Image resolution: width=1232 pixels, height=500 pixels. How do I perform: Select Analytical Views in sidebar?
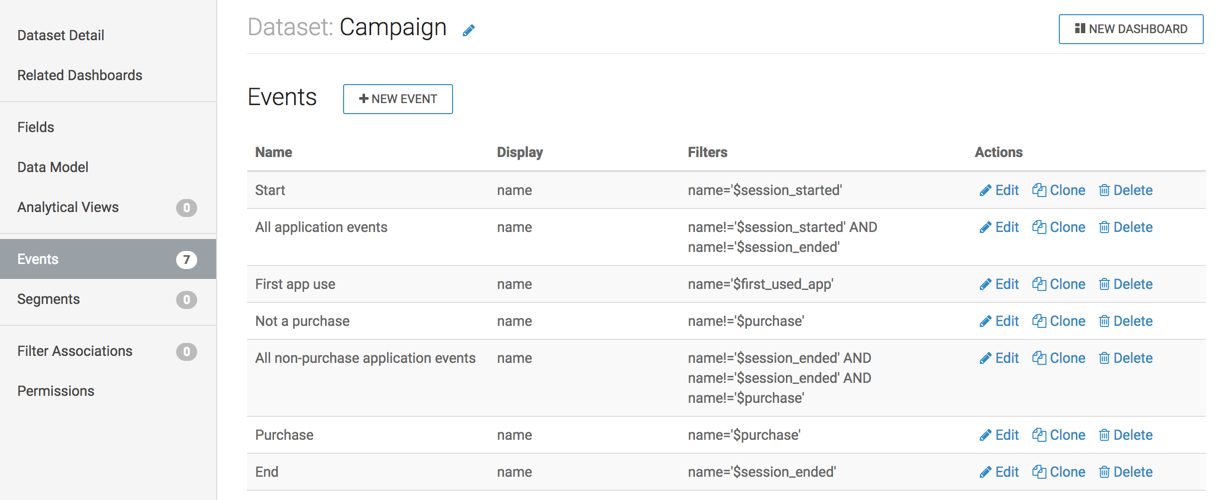pos(68,207)
